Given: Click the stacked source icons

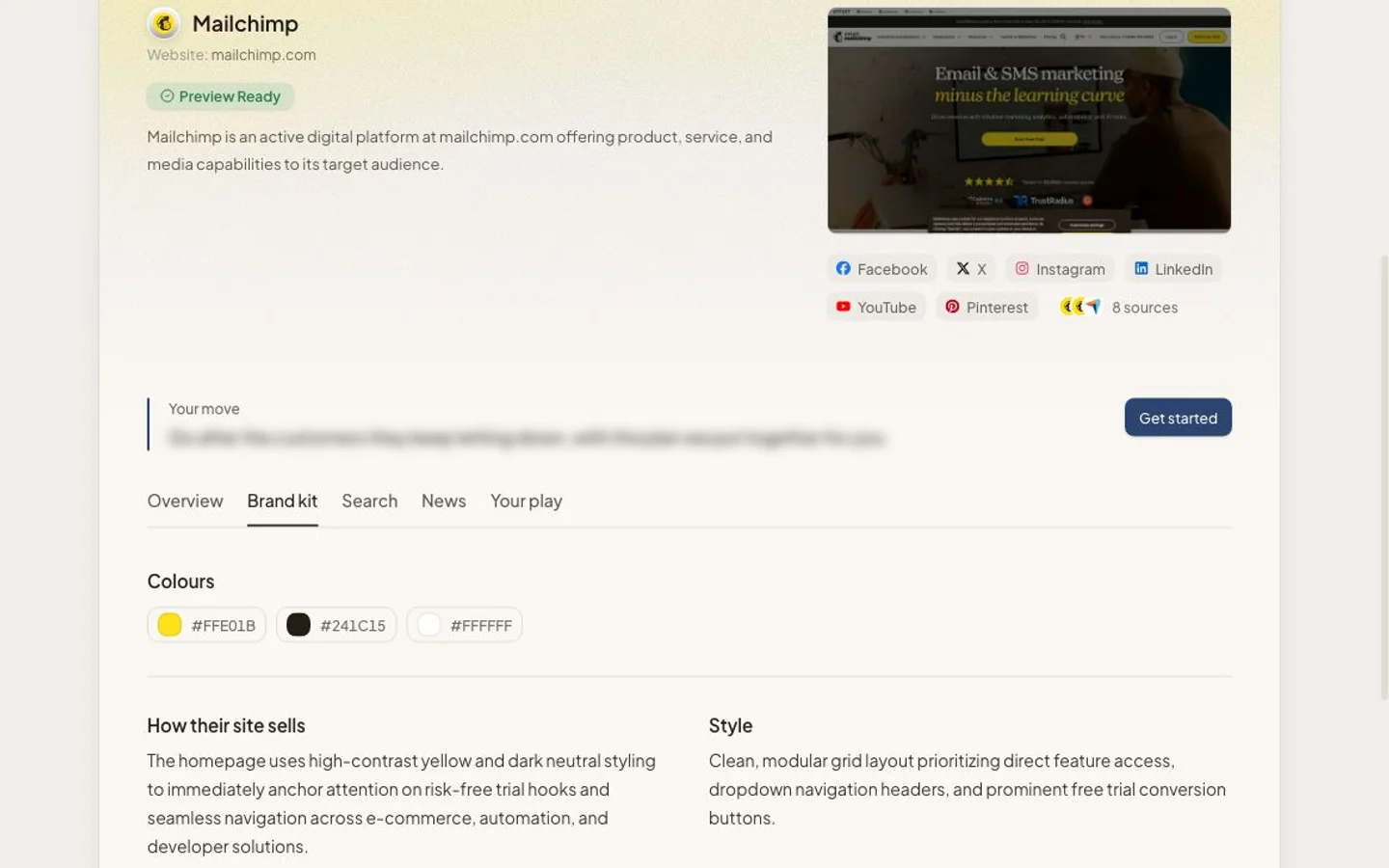Looking at the screenshot, I should 1080,307.
